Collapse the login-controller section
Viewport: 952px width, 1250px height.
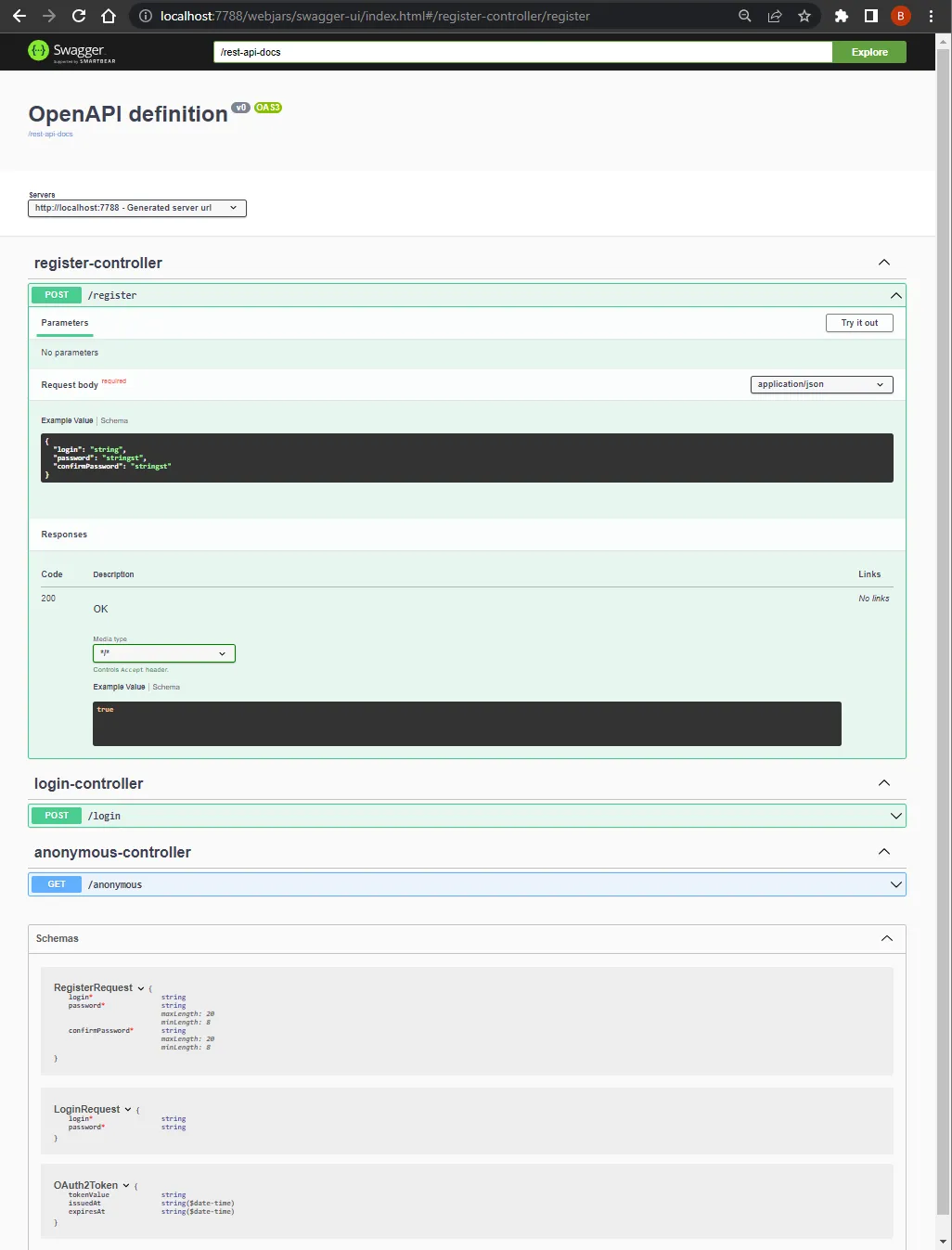883,783
